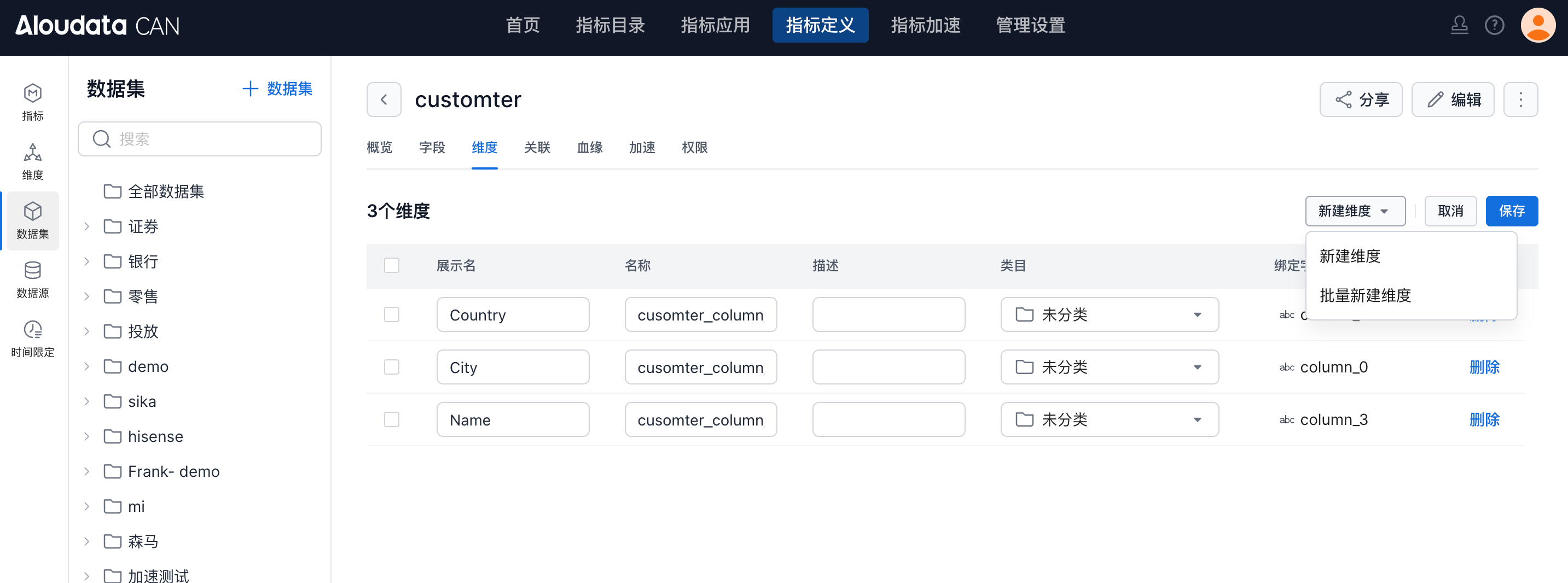
Task: Choose 批量新建维度 from the dropdown menu
Action: pos(1364,296)
